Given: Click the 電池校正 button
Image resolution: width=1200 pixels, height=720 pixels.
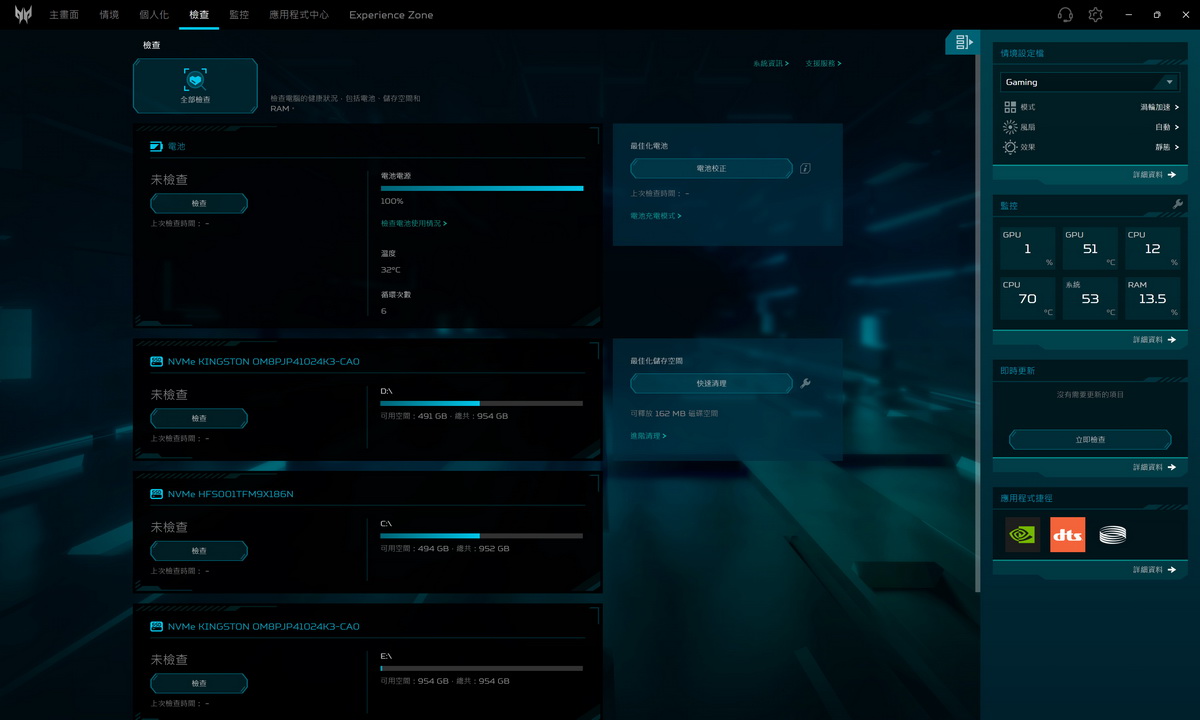Looking at the screenshot, I should coord(712,168).
